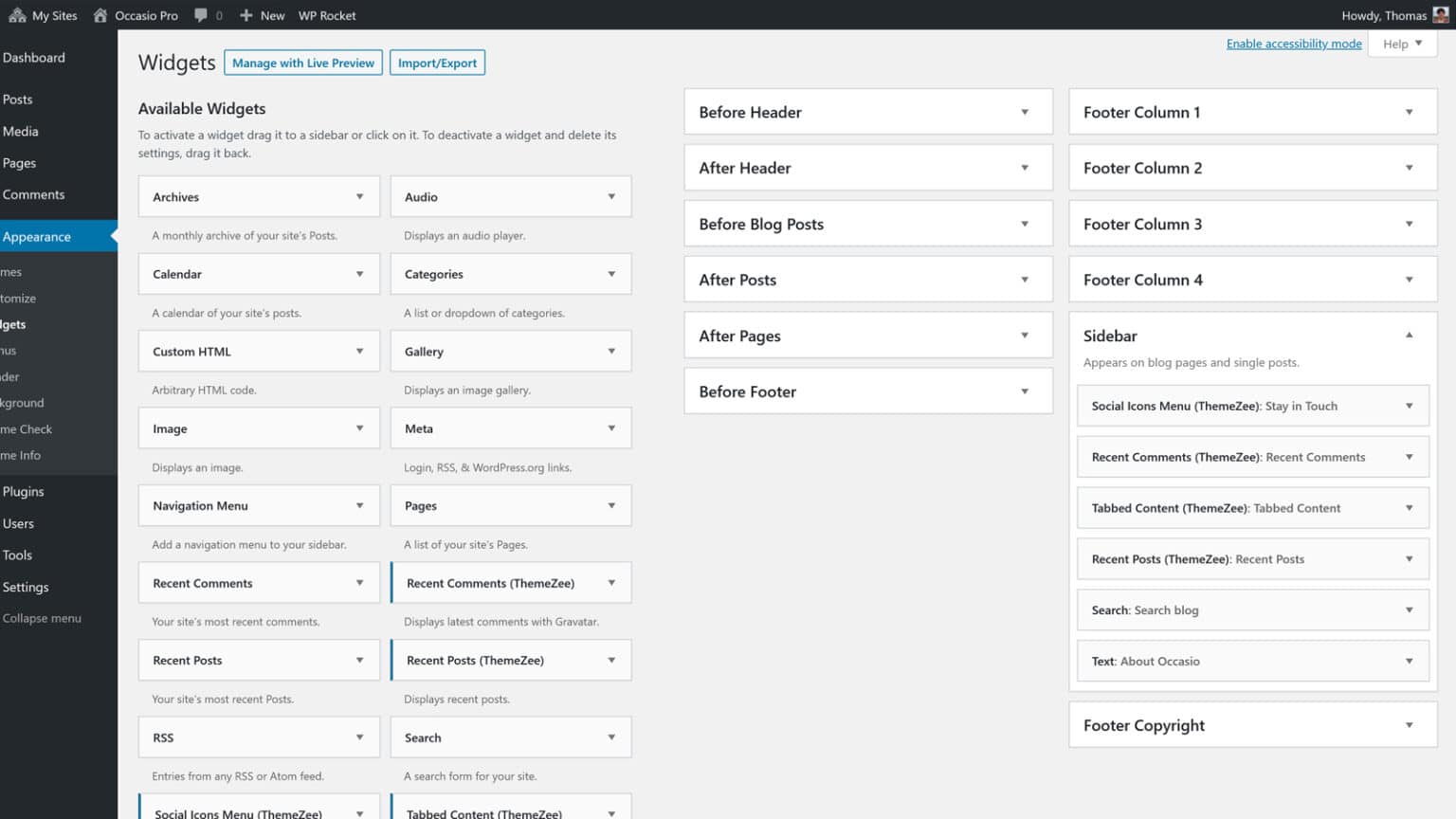Click the Theme Check submenu item
The image size is (1456, 819).
coord(27,429)
